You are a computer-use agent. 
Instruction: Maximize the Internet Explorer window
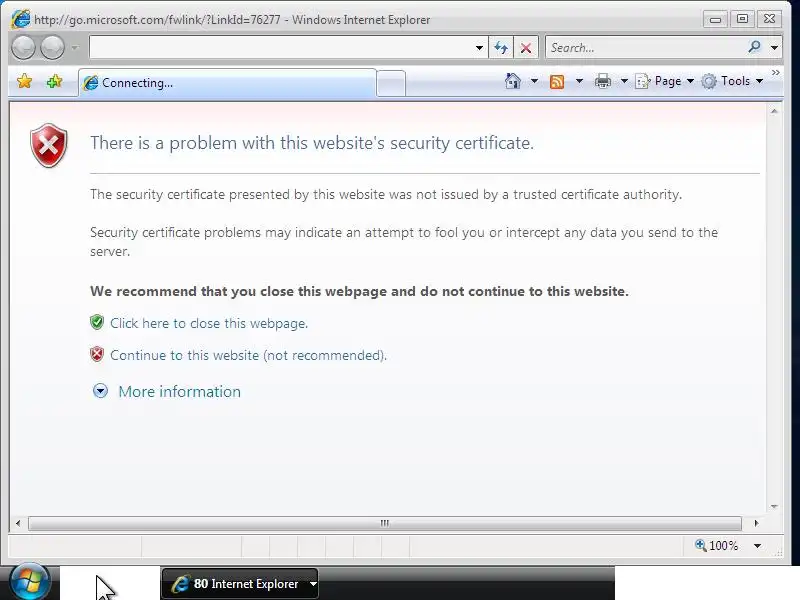[742, 19]
